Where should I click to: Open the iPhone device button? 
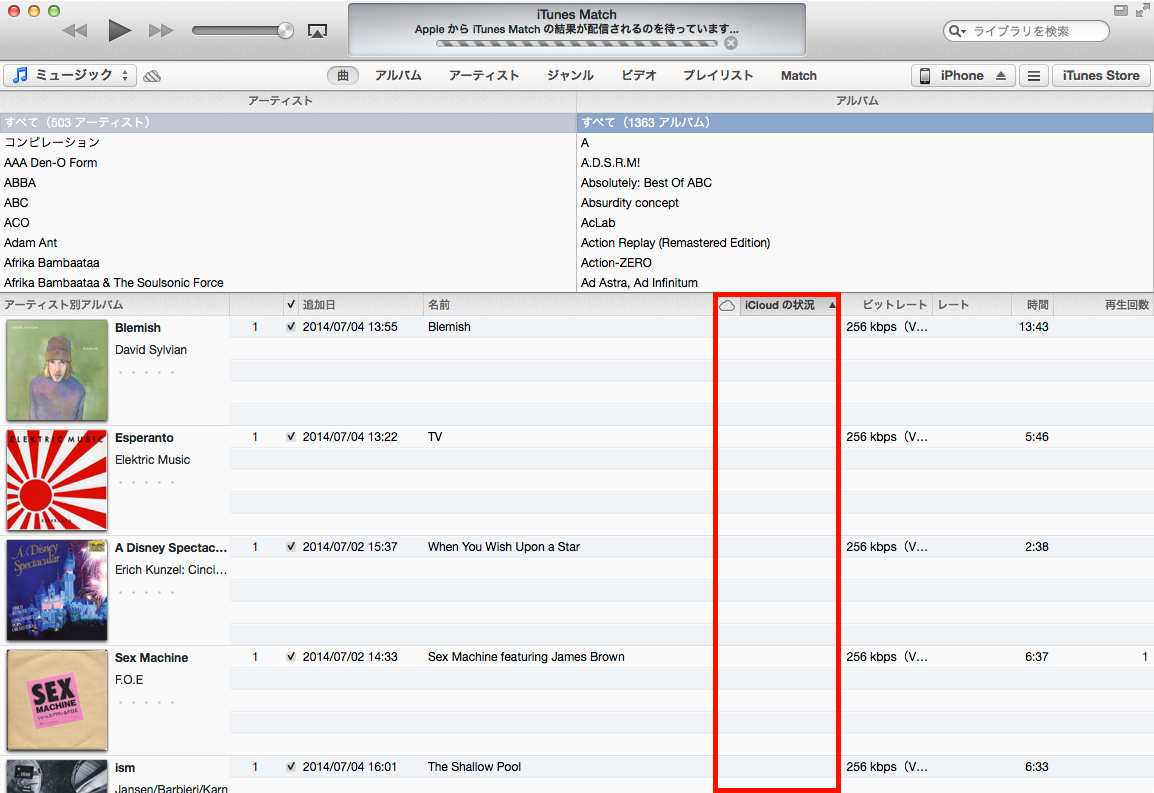[963, 75]
